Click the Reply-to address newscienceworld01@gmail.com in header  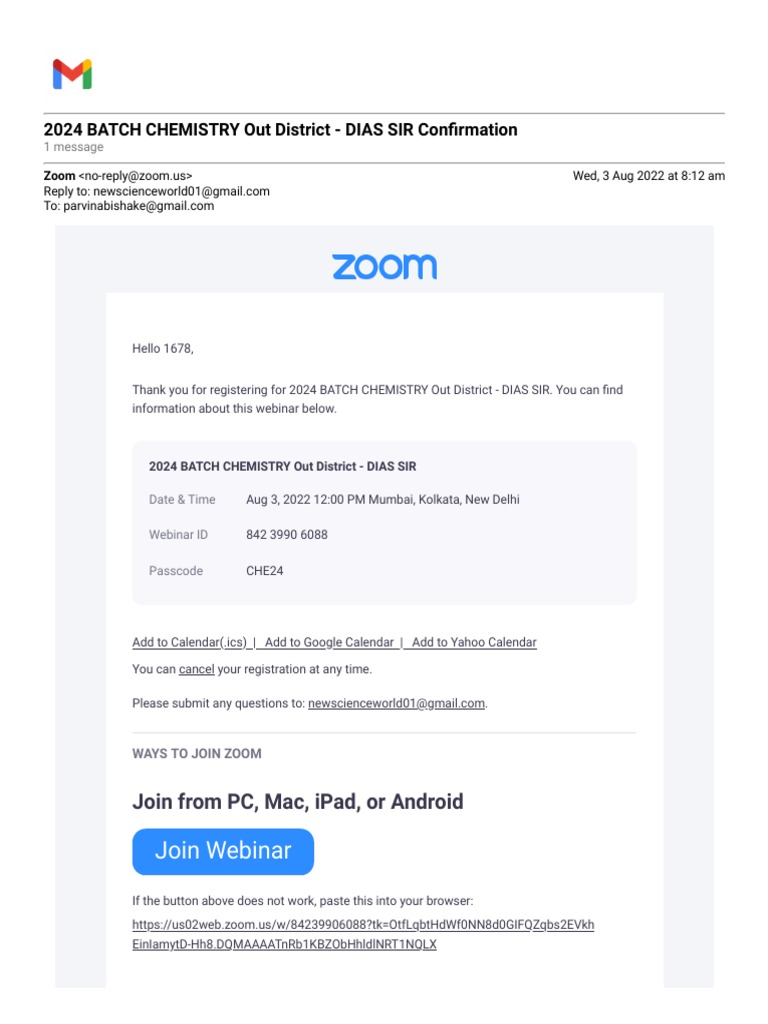click(181, 191)
